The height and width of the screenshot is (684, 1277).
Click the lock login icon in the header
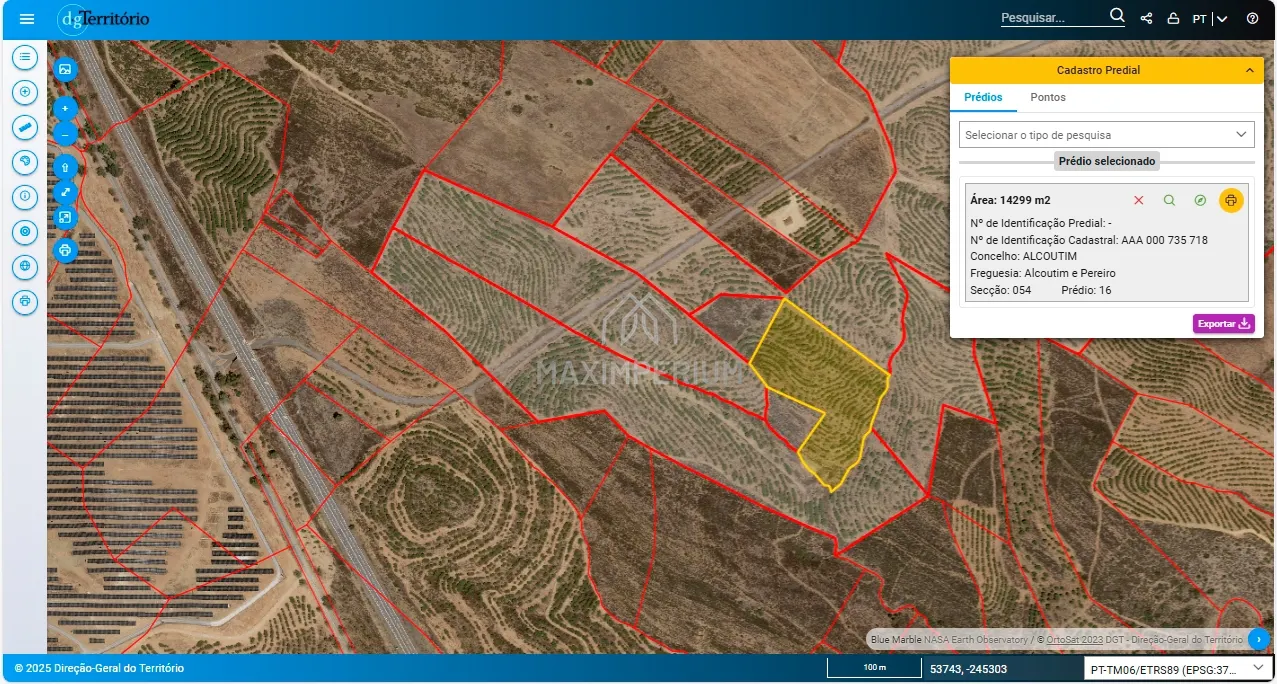pos(1173,19)
